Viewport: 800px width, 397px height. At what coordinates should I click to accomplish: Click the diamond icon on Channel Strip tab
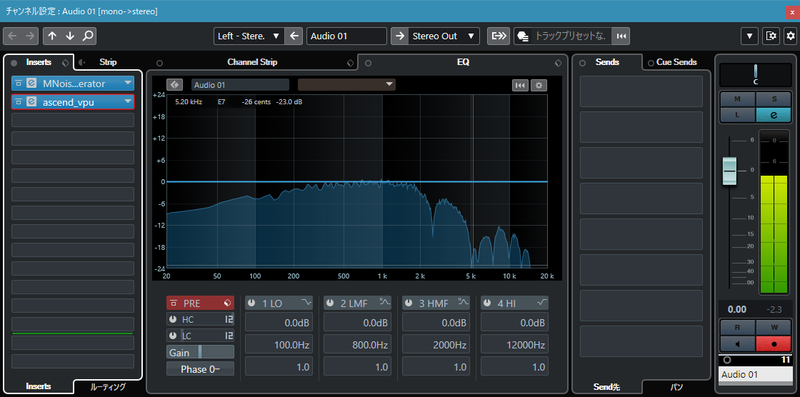coord(349,63)
